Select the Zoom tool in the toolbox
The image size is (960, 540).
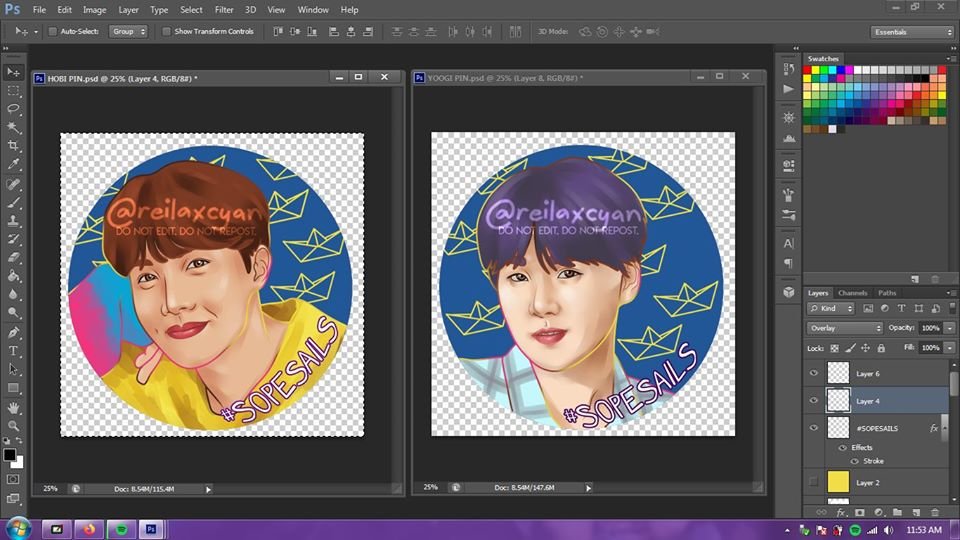point(13,426)
